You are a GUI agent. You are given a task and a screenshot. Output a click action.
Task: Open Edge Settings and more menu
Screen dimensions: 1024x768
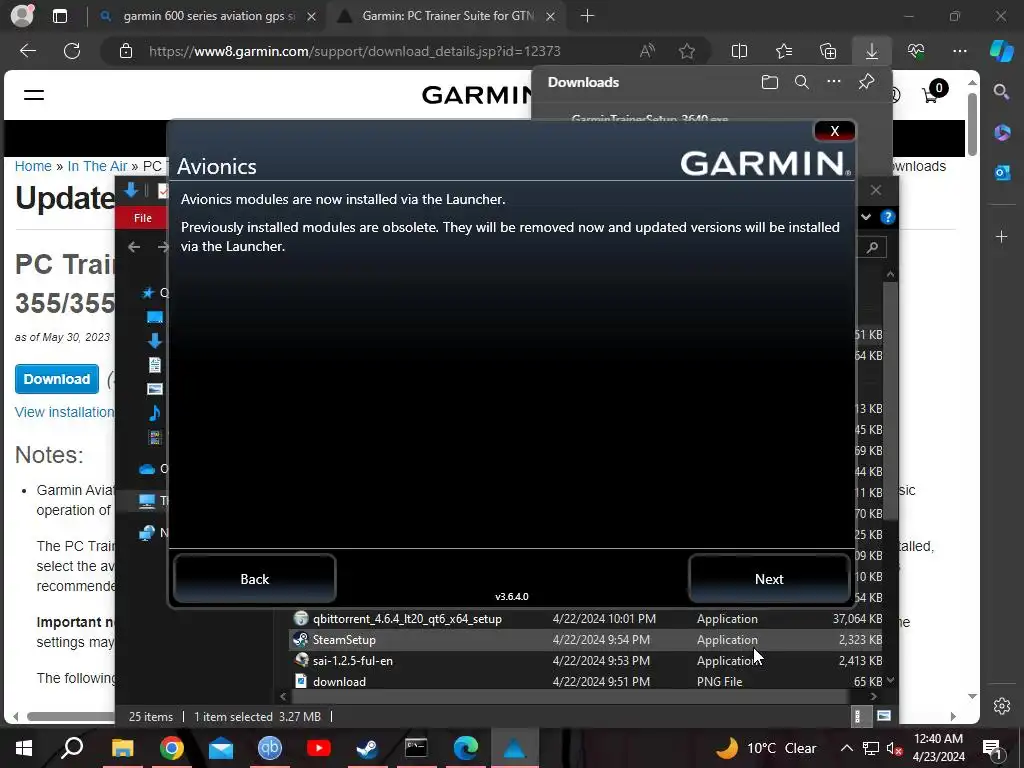pos(960,51)
